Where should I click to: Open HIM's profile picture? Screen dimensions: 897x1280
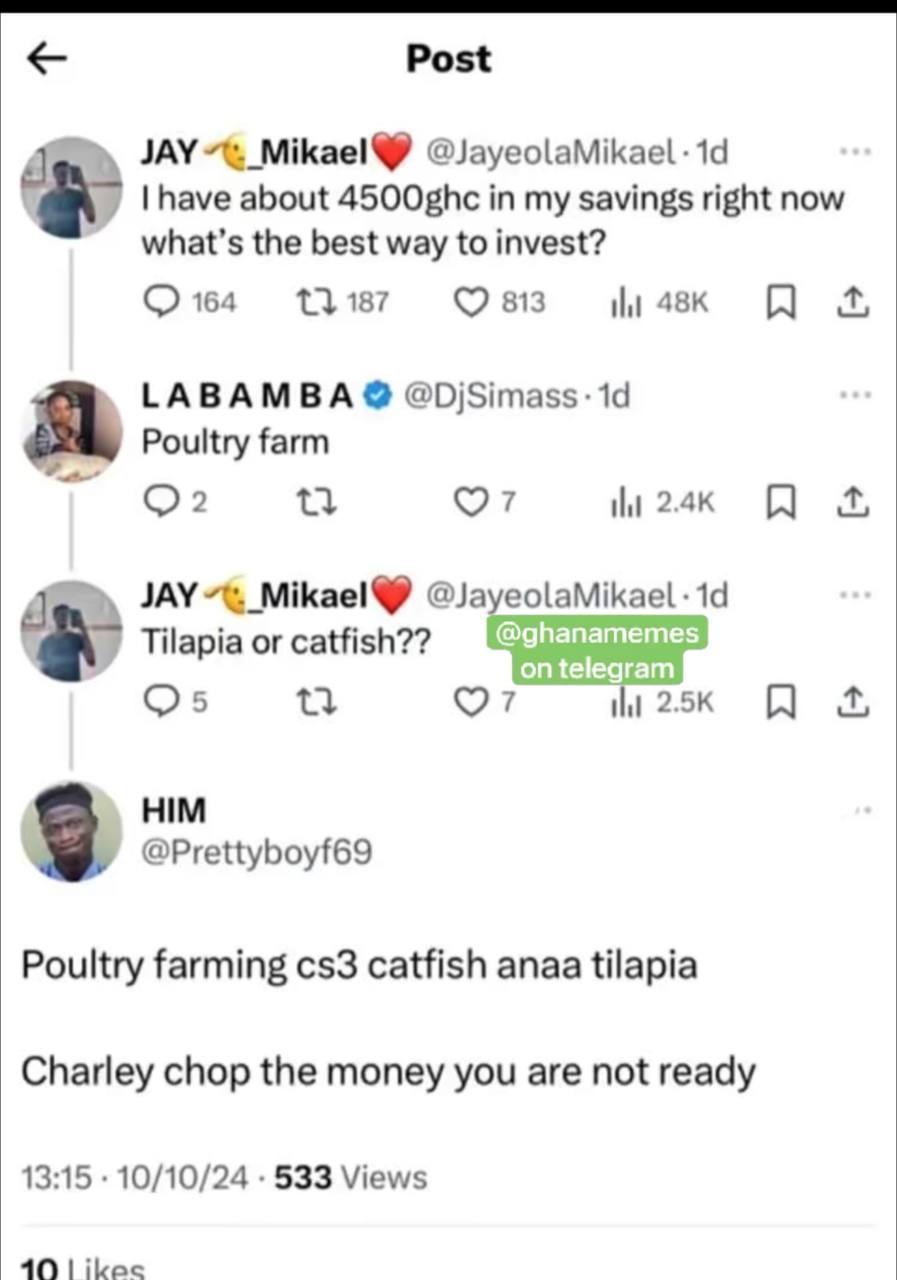click(x=72, y=831)
